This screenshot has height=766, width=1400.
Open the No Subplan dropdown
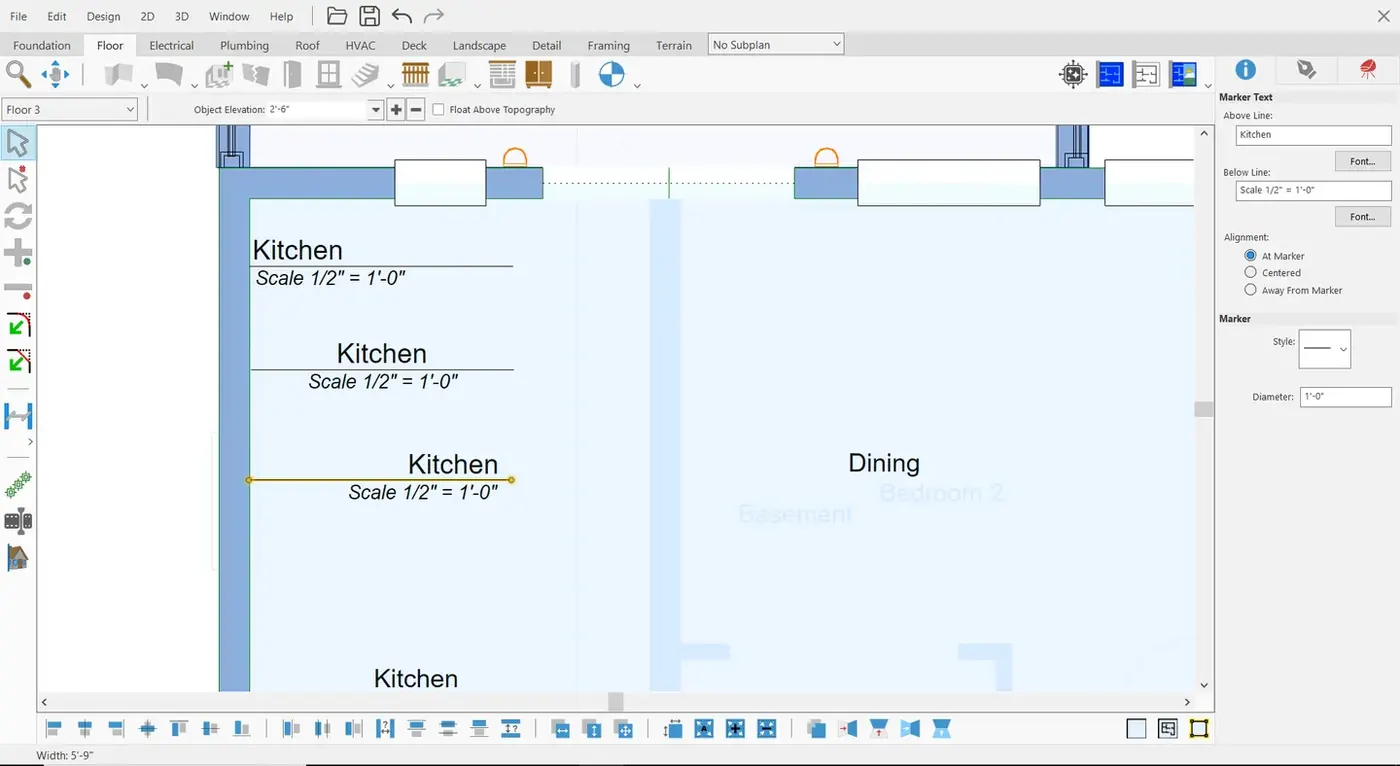pyautogui.click(x=776, y=45)
